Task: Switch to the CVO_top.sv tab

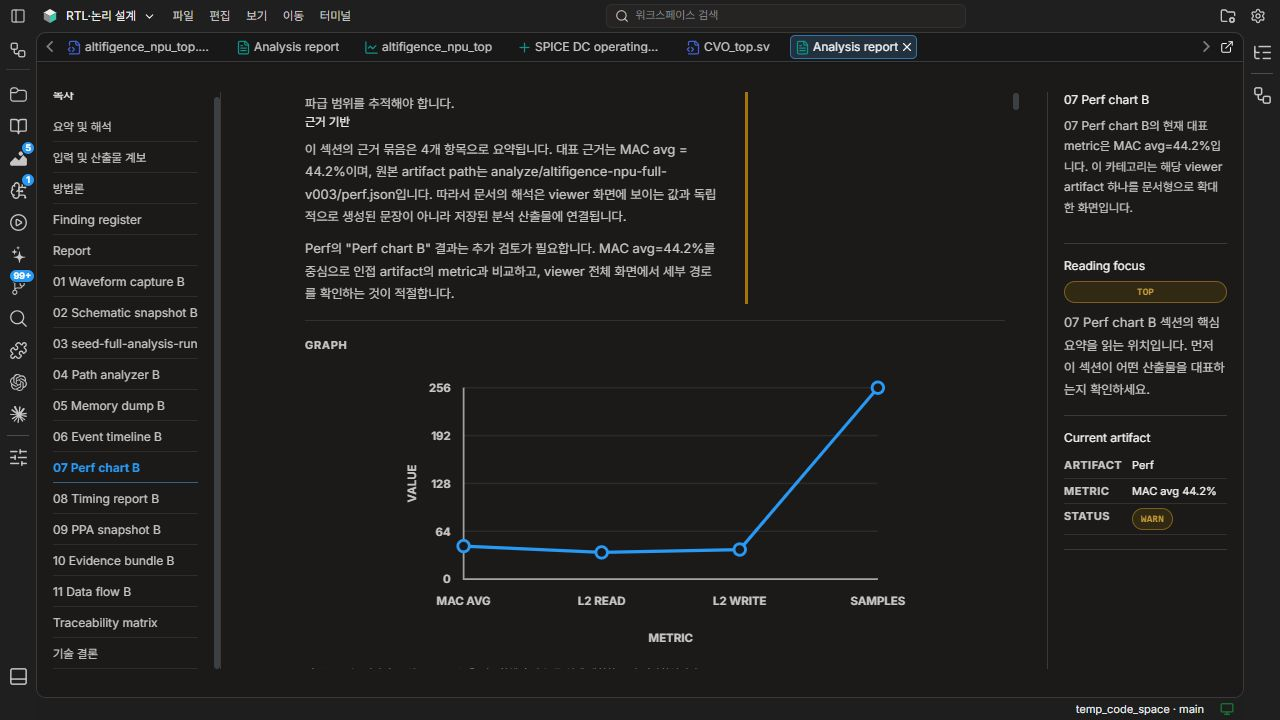Action: (x=730, y=47)
